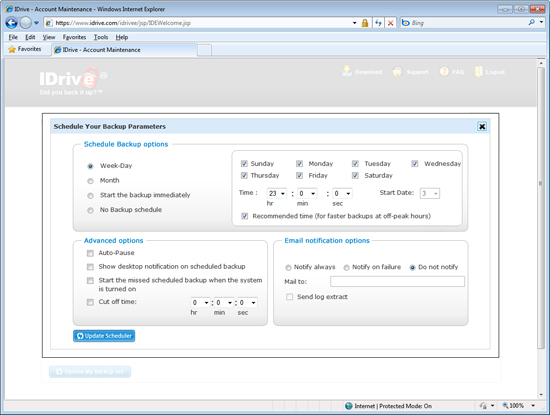Open the Edit menu

coord(30,37)
